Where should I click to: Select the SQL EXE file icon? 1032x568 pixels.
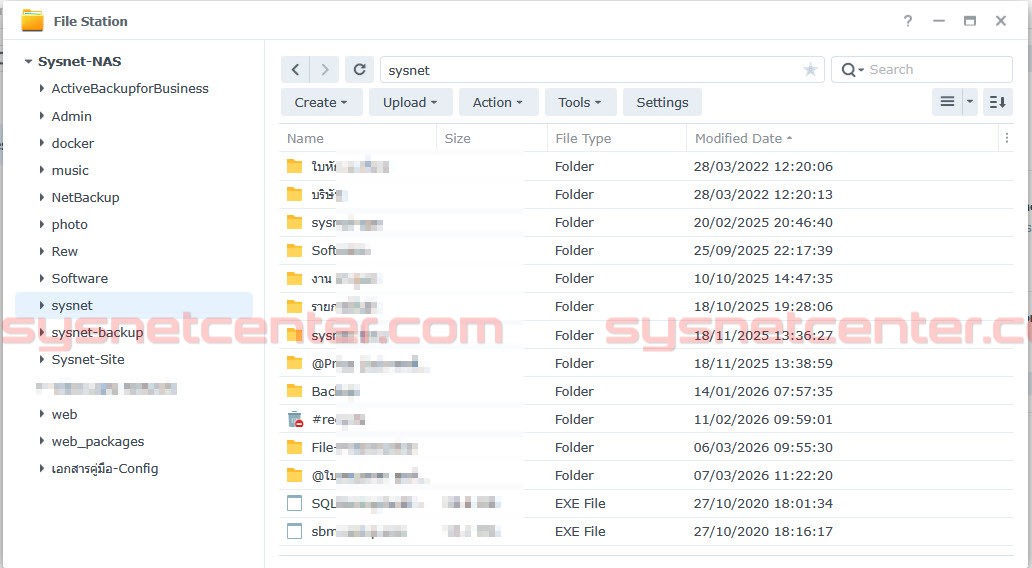[295, 503]
